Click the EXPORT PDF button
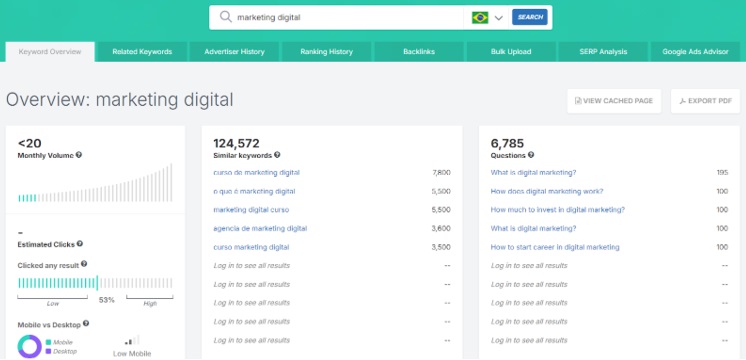 (705, 101)
